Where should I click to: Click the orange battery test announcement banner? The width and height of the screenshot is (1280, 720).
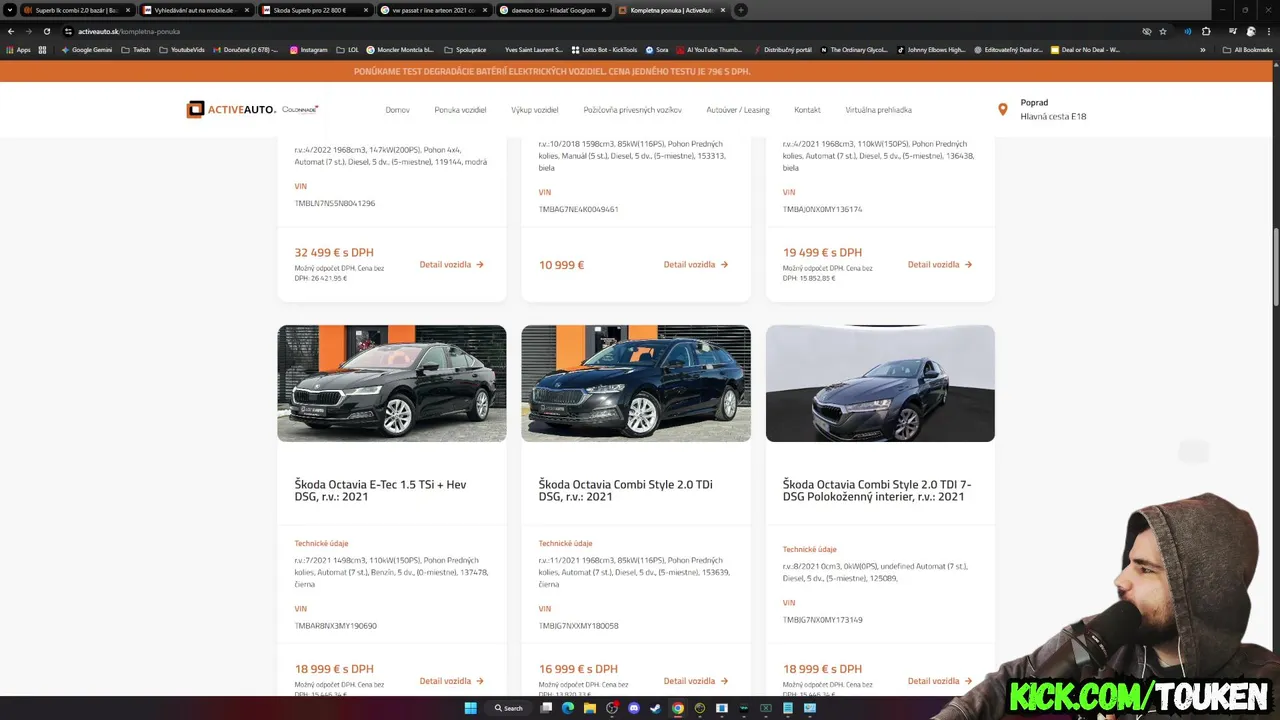pyautogui.click(x=636, y=72)
